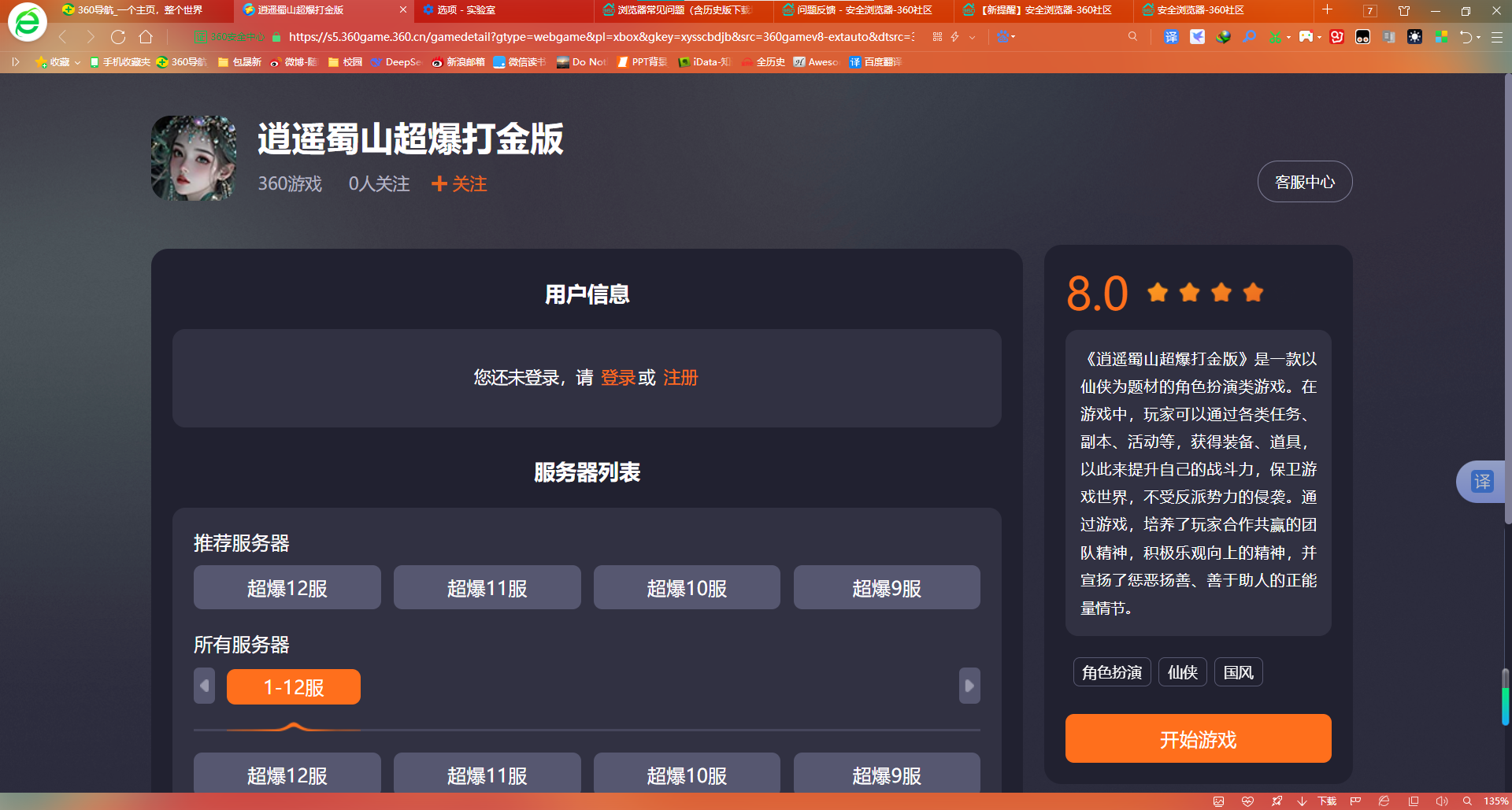Click the rocket accelerator icon in status bar
1512x810 pixels.
1277,801
